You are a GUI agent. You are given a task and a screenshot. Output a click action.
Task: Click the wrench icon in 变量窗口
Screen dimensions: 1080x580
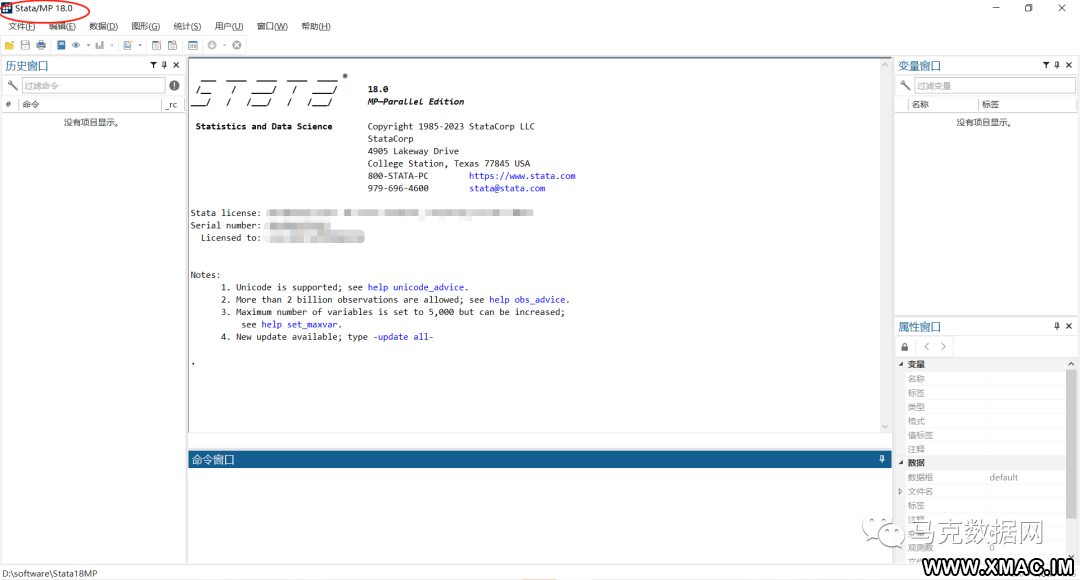pos(905,85)
